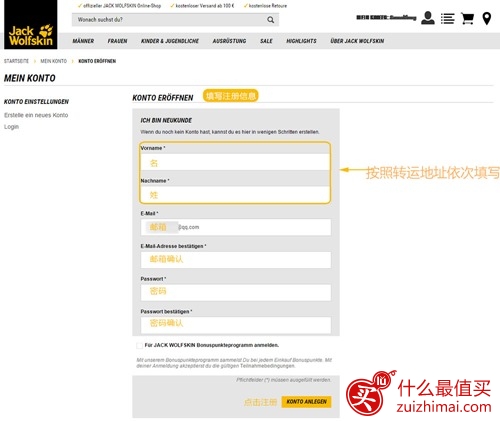Click the KONTO ERÖFFNEN breadcrumb
This screenshot has height=421, width=500.
coord(97,61)
